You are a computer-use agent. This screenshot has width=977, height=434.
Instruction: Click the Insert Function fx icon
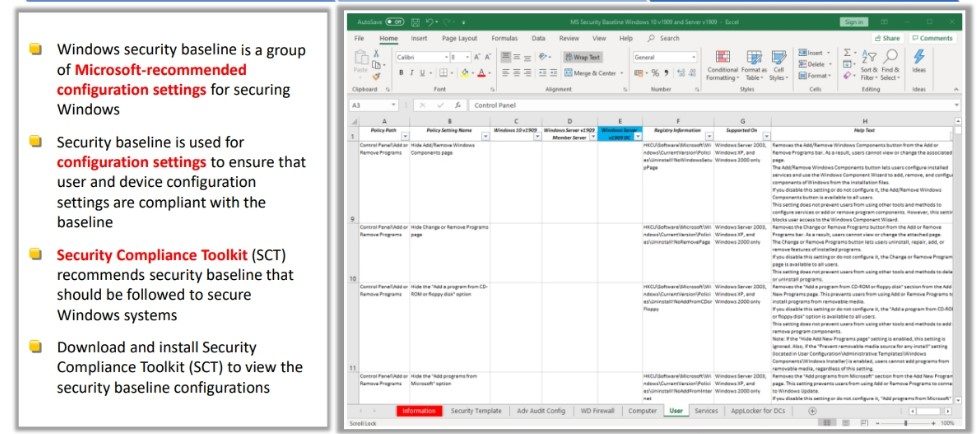point(457,105)
